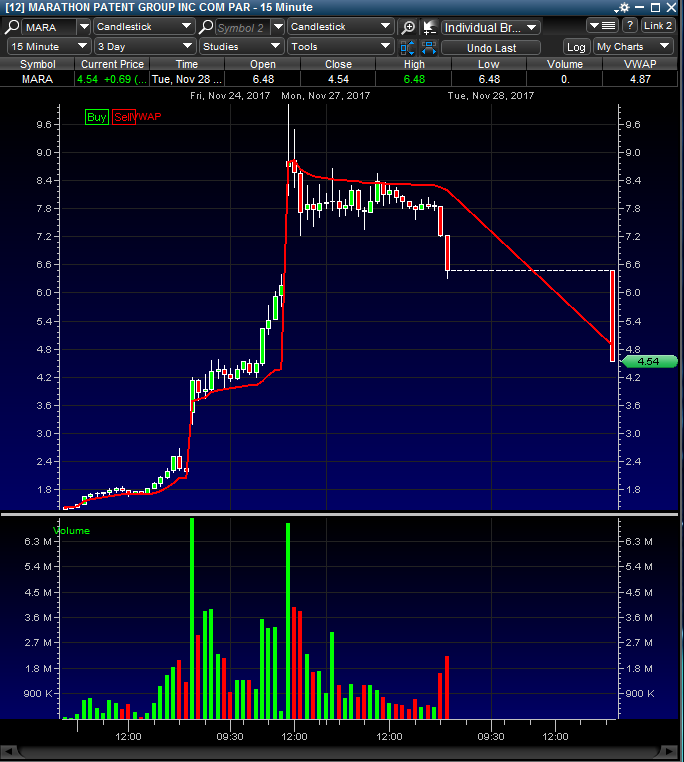The image size is (684, 762).
Task: Click the green Buy button on chart
Action: click(96, 117)
